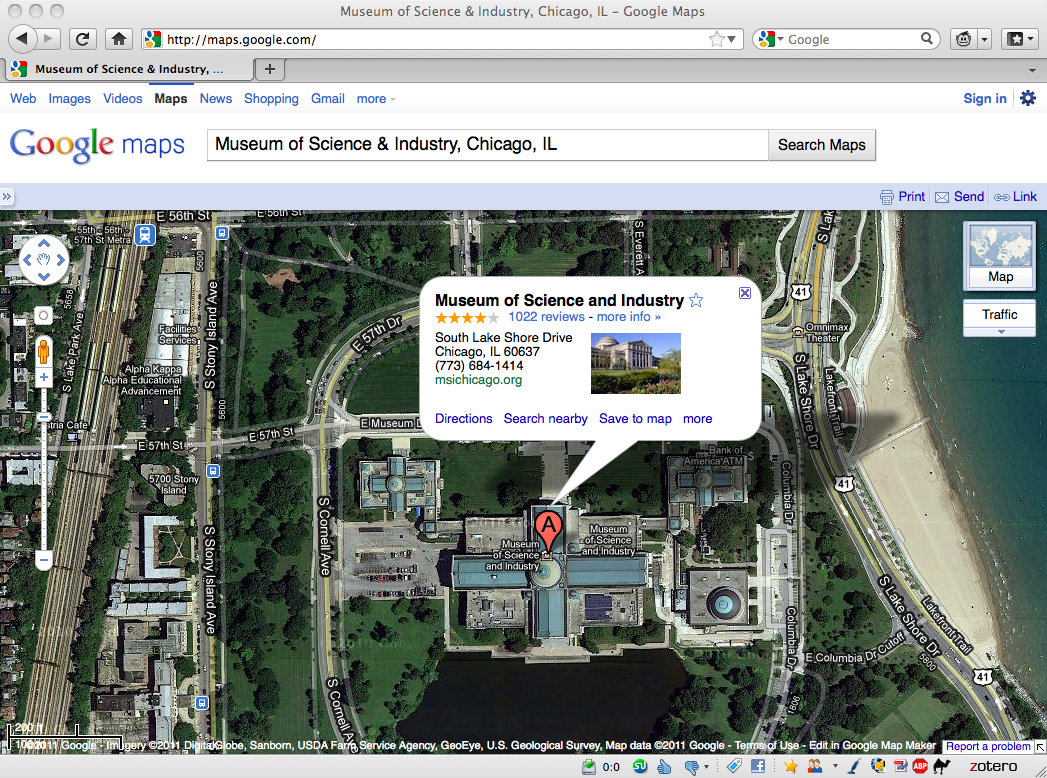Click Search nearby in the info bubble
Image resolution: width=1047 pixels, height=778 pixels.
[x=546, y=419]
